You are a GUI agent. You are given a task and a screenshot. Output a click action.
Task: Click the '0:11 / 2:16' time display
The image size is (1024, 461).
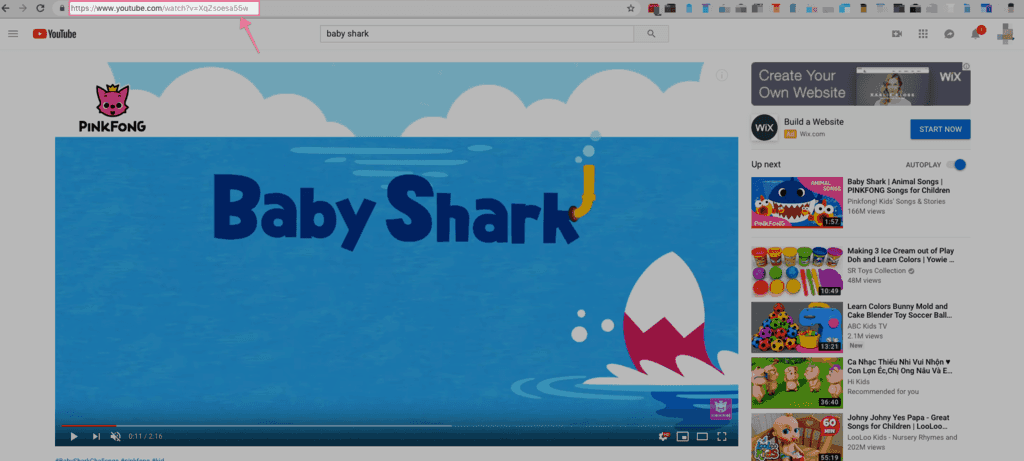pos(146,436)
